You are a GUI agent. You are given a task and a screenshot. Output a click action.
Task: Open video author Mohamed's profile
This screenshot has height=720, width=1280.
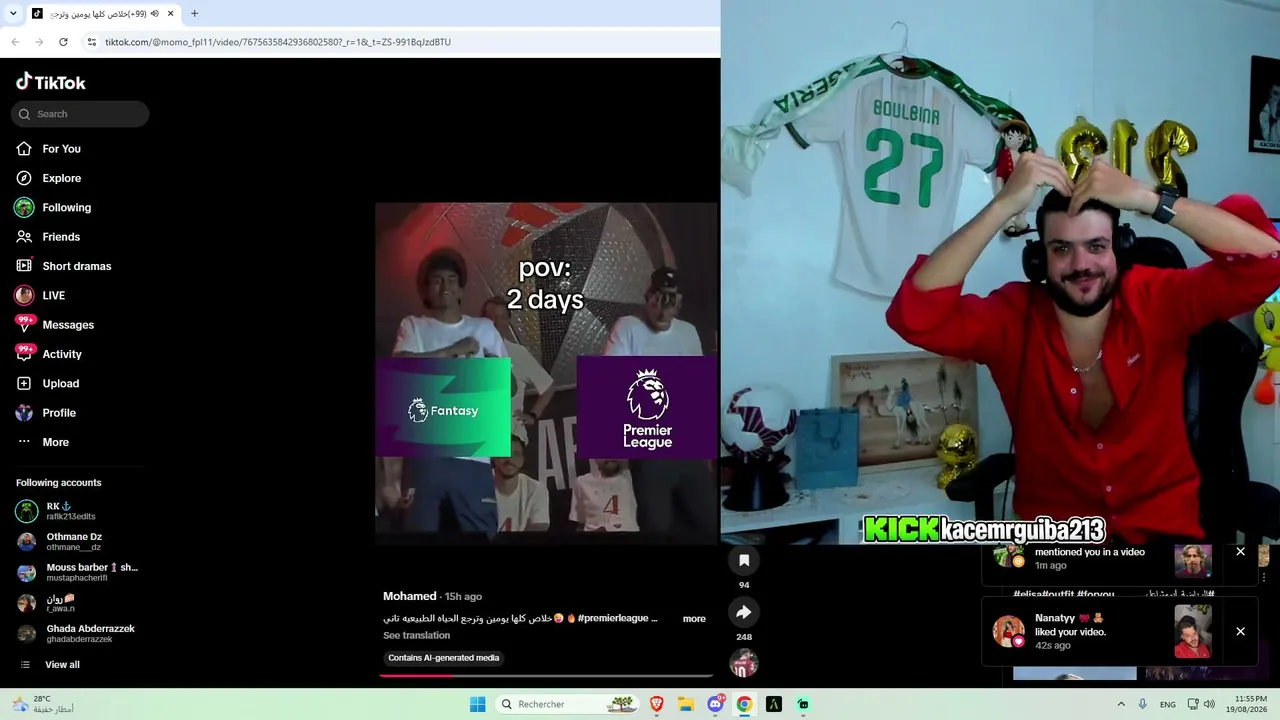point(410,596)
